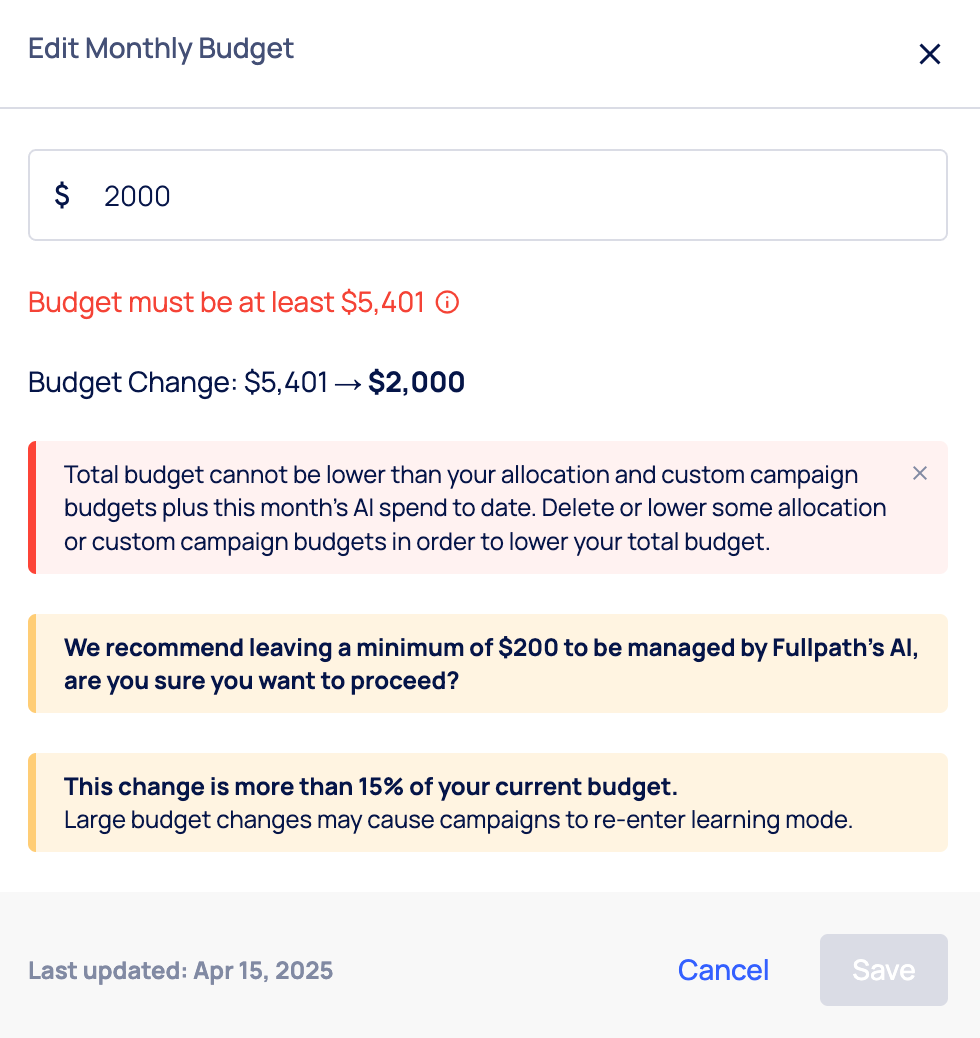Click the dollar sign in the budget field
Image resolution: width=980 pixels, height=1038 pixels.
pos(62,195)
